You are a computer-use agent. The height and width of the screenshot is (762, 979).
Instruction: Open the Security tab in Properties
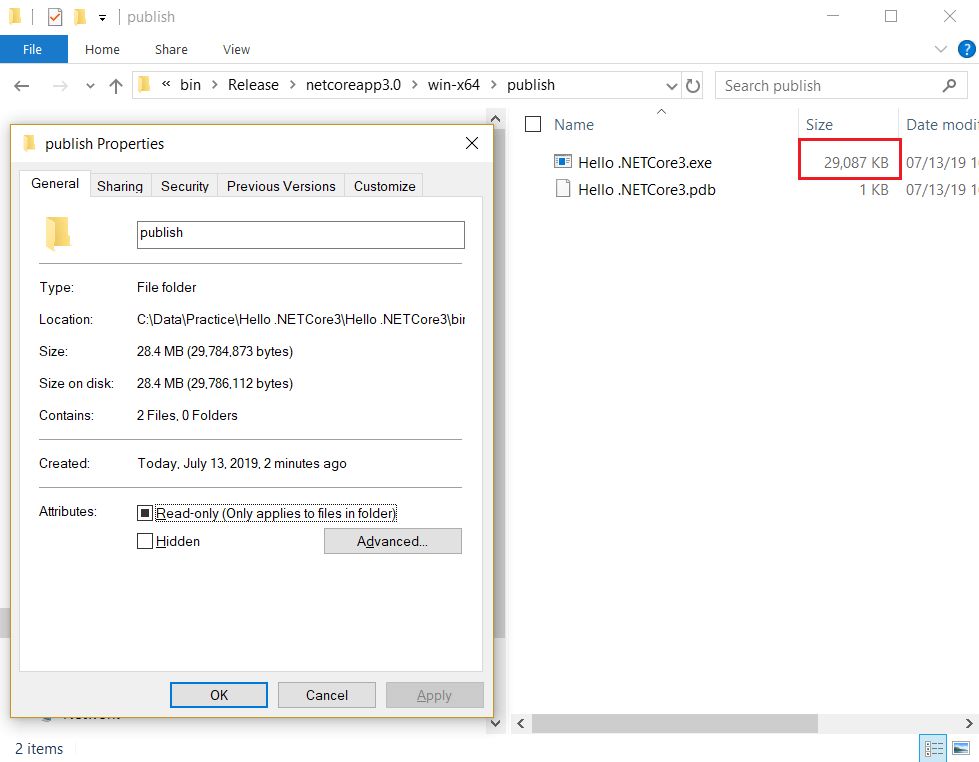[x=185, y=186]
